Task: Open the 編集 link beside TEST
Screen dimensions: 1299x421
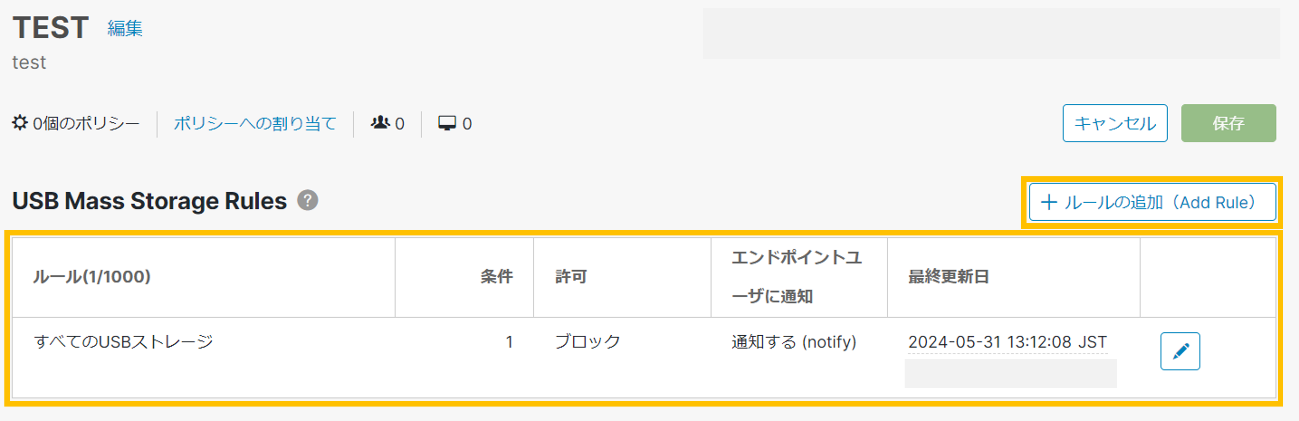Action: tap(125, 28)
